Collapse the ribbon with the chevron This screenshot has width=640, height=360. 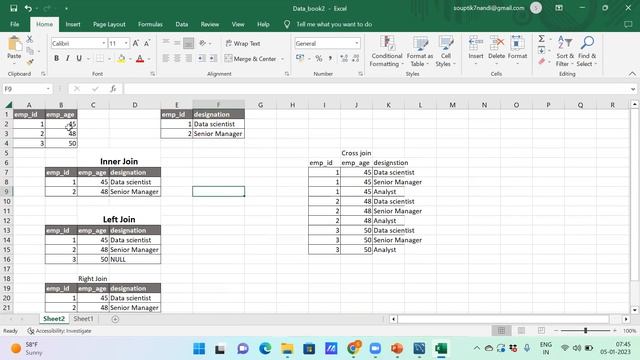(632, 74)
